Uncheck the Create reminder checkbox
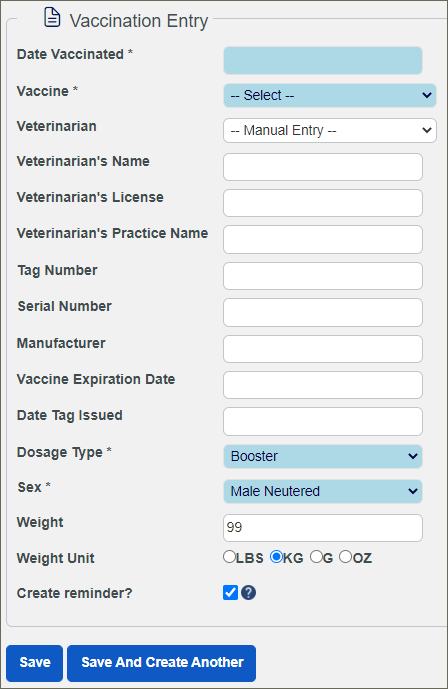This screenshot has width=448, height=689. click(230, 593)
